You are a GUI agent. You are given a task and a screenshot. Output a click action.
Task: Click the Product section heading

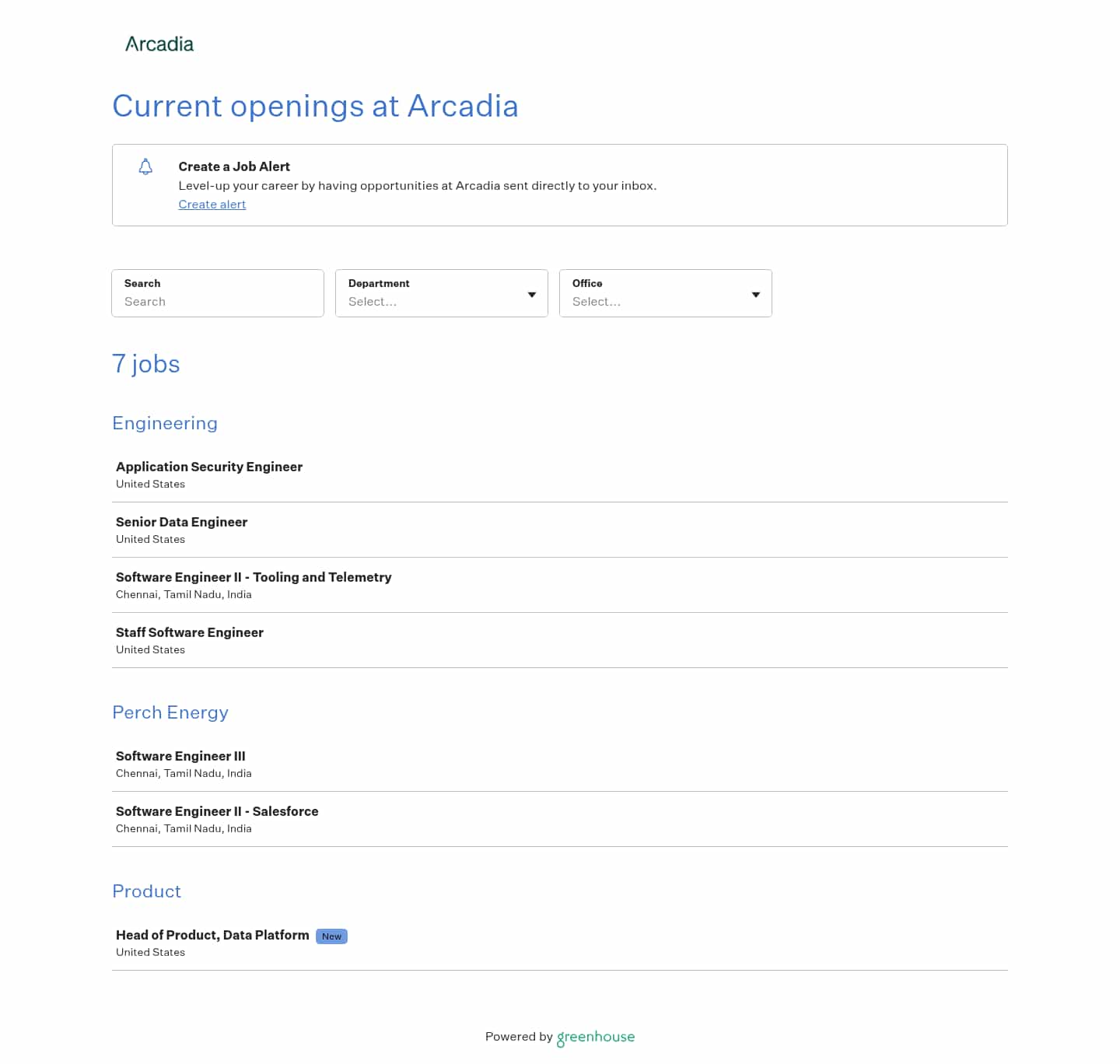[146, 891]
